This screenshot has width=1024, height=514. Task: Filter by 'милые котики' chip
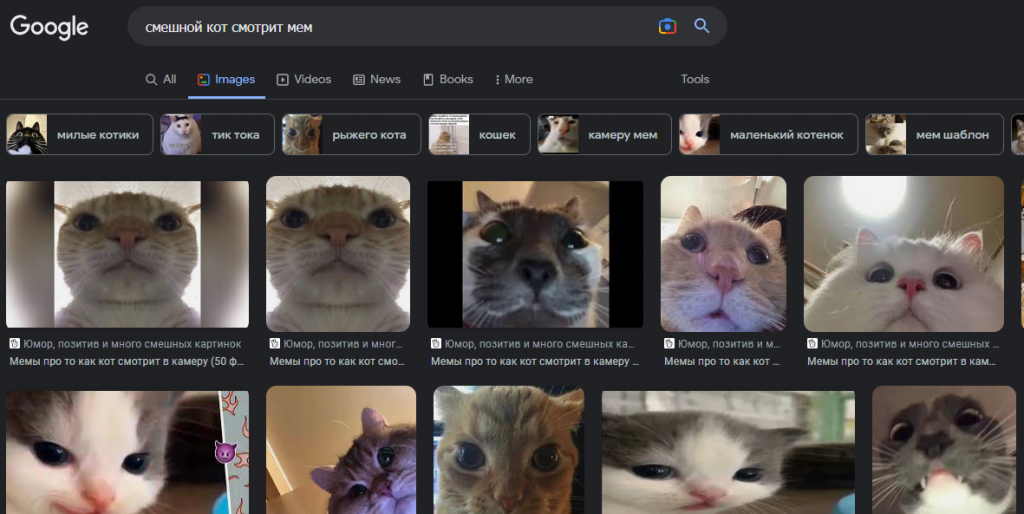click(80, 135)
